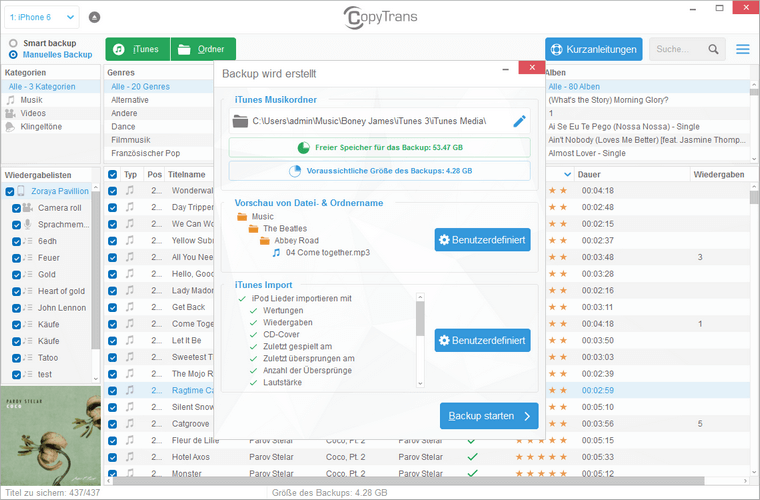This screenshot has width=760, height=500.
Task: Open the hamburger menu icon
Action: coord(743,49)
